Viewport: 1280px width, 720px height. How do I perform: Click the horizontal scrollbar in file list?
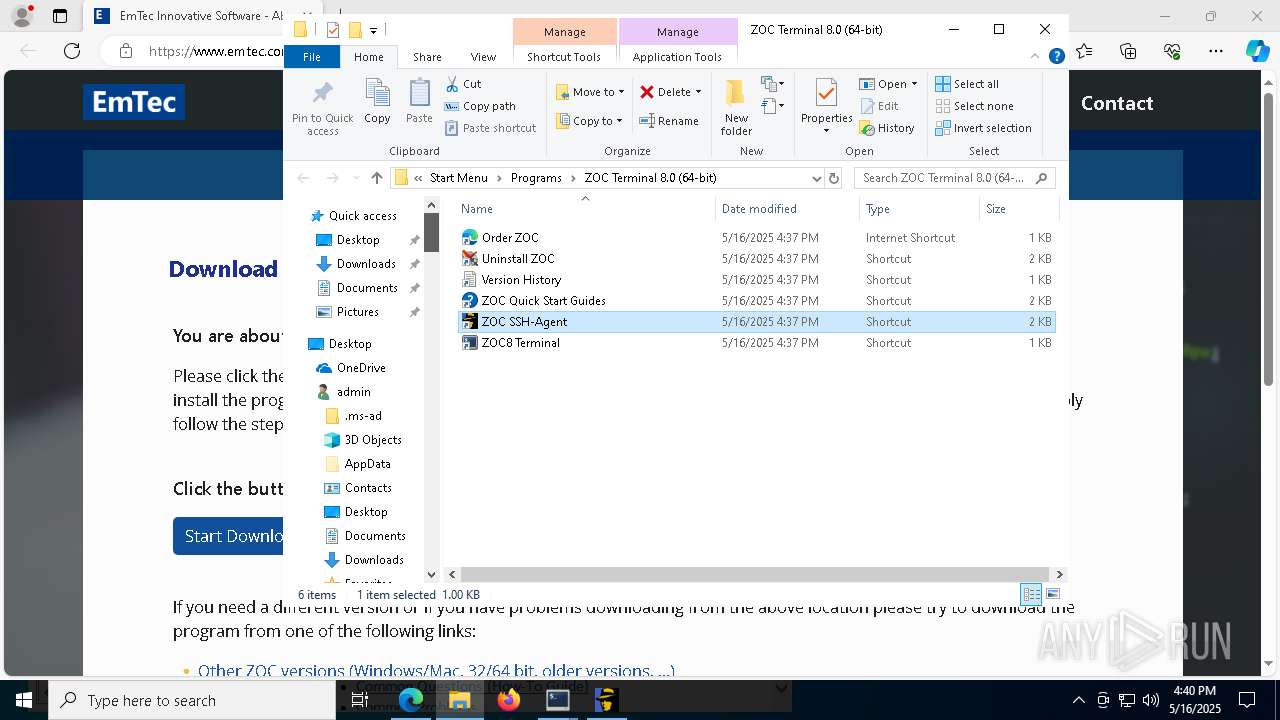point(755,575)
